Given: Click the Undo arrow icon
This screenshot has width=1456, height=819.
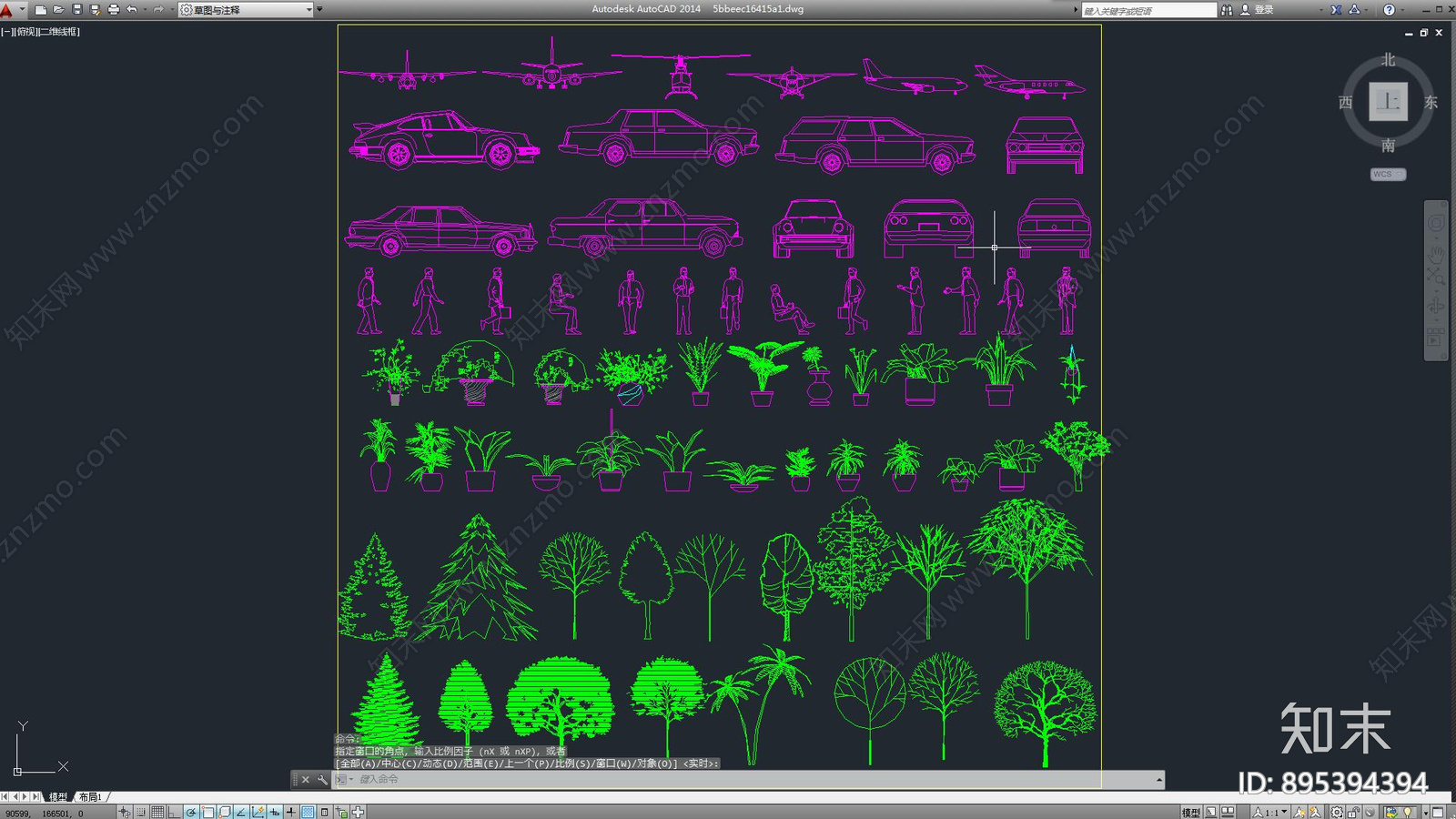Looking at the screenshot, I should click(x=131, y=10).
